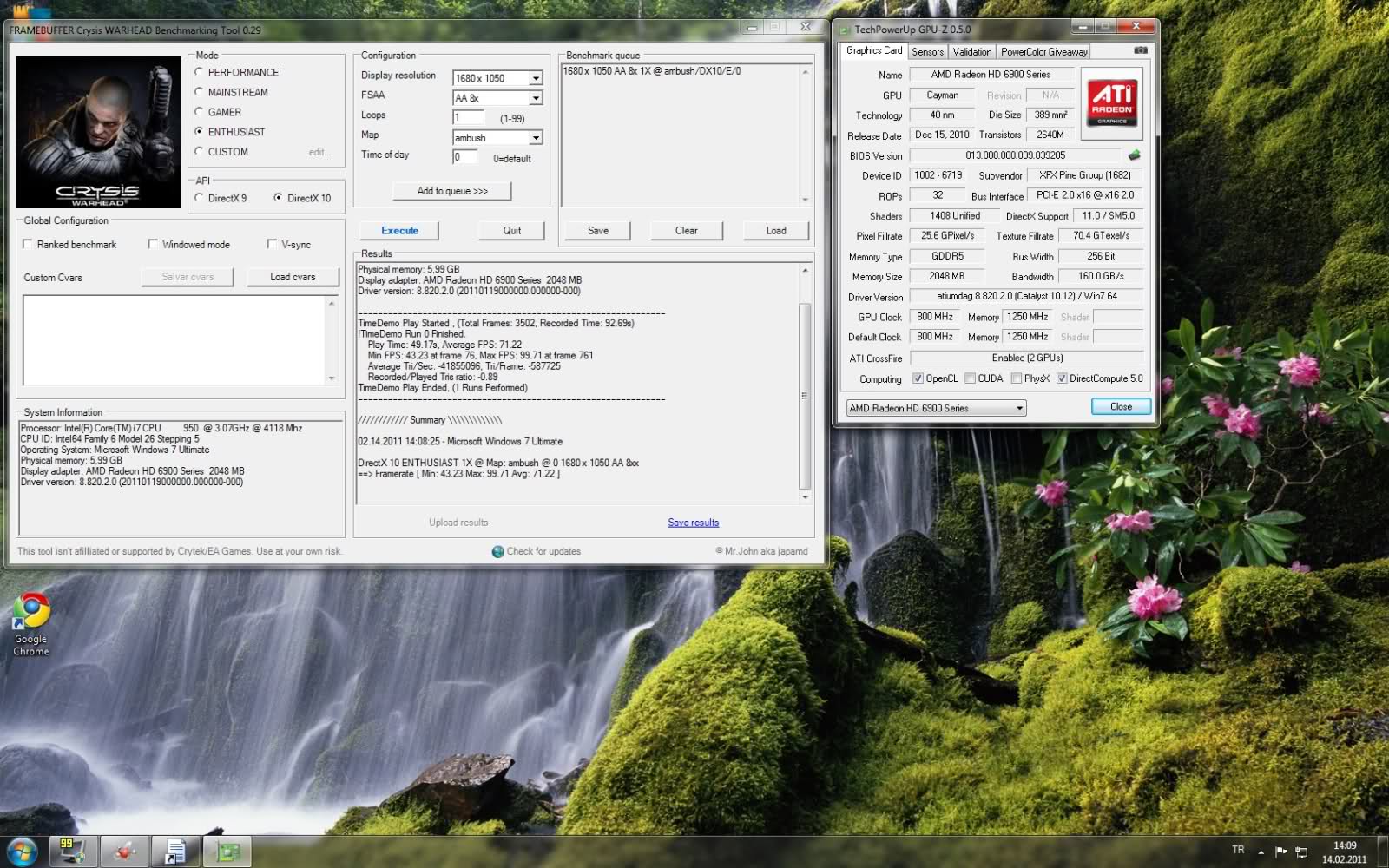Viewport: 1389px width, 868px height.
Task: Toggle DirectCompute 5.0 checkbox
Action: tap(1062, 378)
